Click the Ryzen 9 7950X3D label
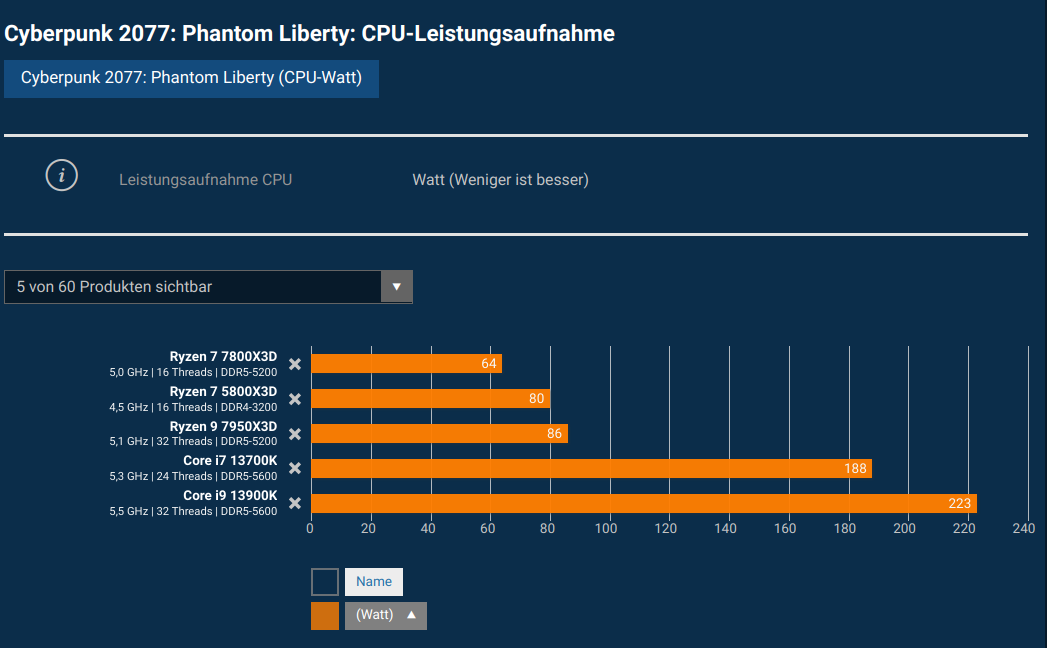The image size is (1047, 648). (x=223, y=426)
